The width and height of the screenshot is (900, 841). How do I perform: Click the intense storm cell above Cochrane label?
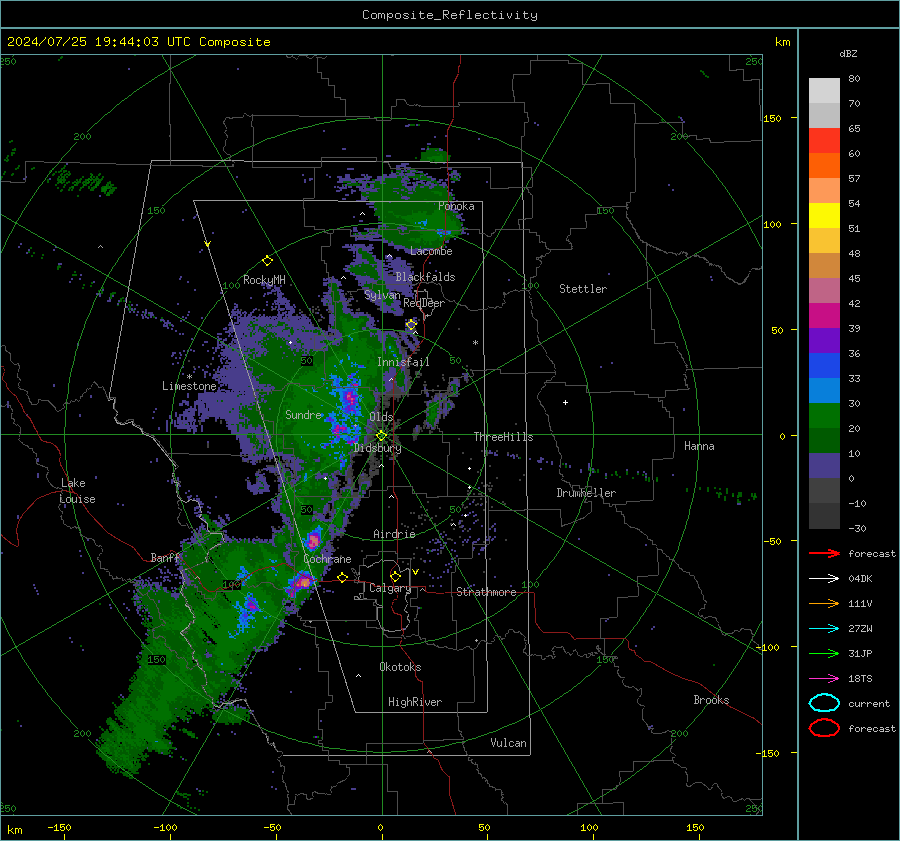pyautogui.click(x=313, y=540)
